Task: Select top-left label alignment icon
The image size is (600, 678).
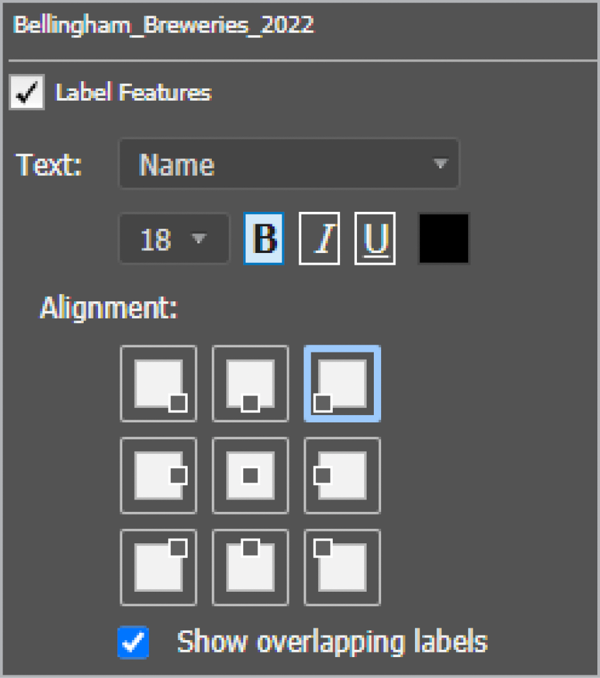Action: coord(158,383)
